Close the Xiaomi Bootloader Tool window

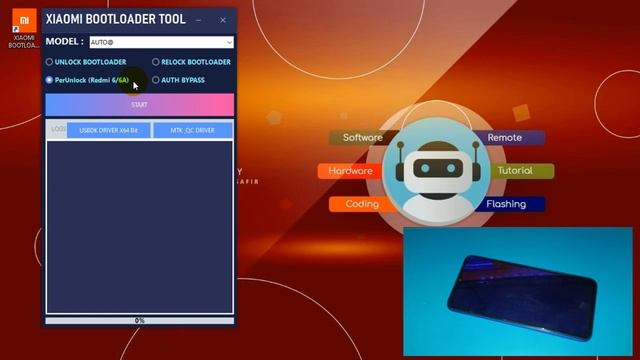pos(223,20)
